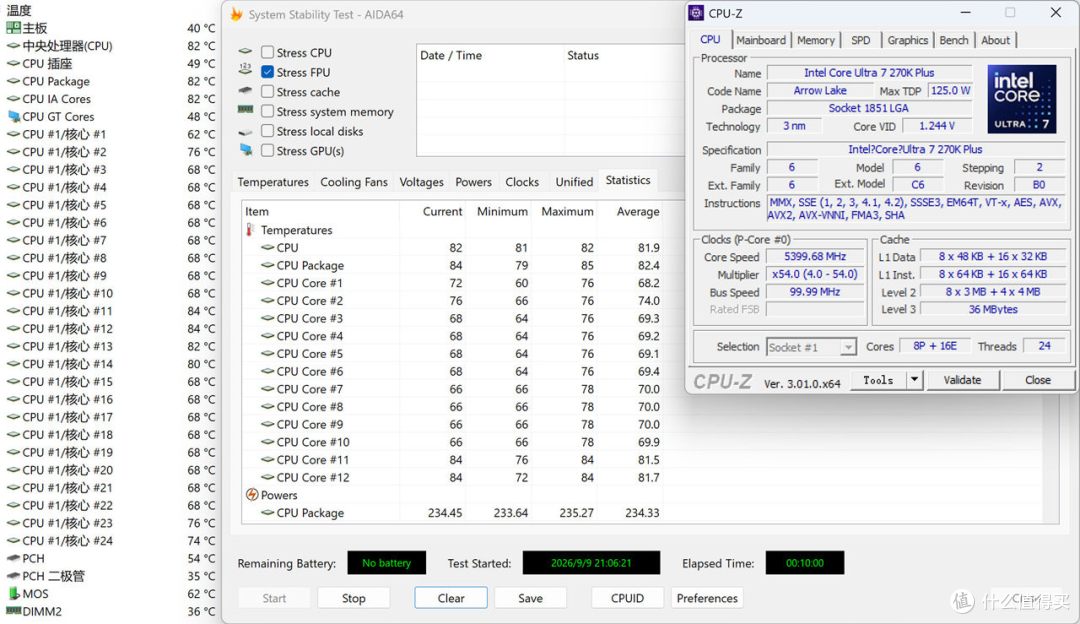Viewport: 1080px width, 624px height.
Task: Click the CPU GT Cores graphics icon
Action: tap(14, 116)
